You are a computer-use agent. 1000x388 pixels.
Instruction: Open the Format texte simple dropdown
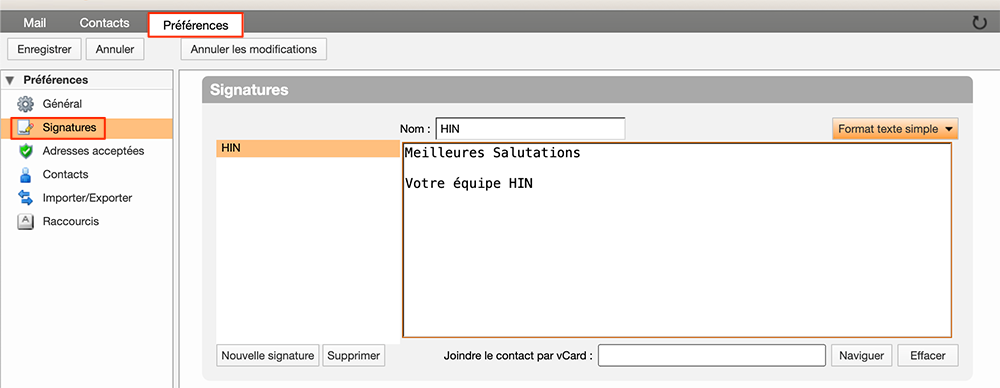[x=895, y=129]
